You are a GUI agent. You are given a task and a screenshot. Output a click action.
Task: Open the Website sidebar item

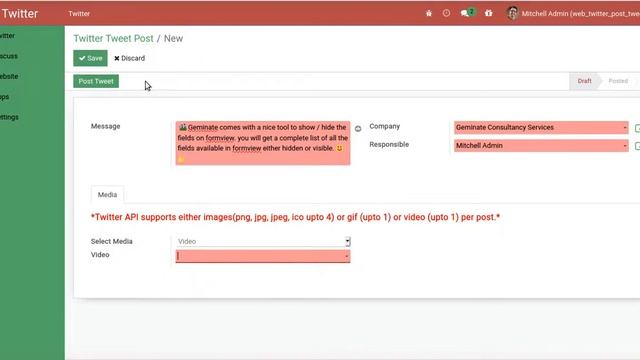[9, 76]
